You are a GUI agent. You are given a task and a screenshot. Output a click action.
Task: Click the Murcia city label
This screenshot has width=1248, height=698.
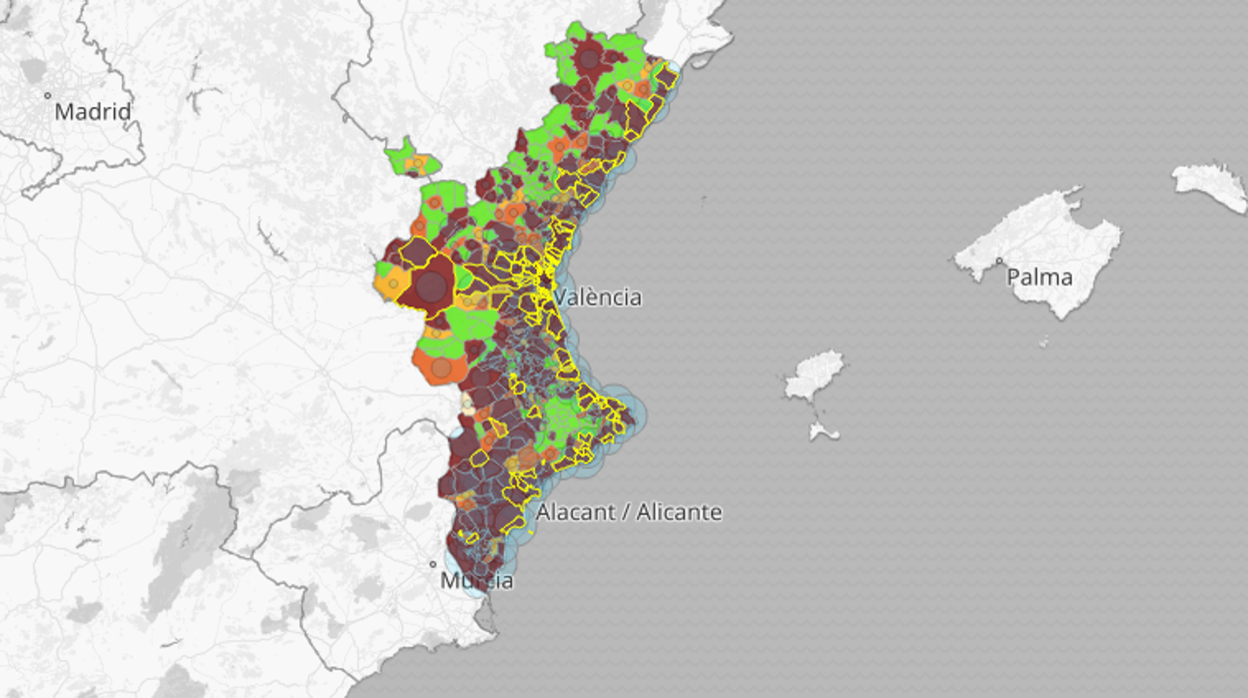477,580
